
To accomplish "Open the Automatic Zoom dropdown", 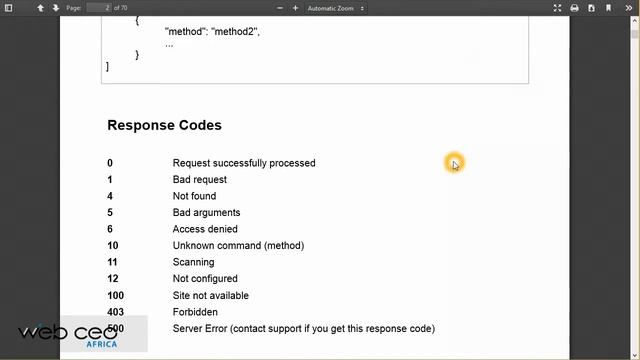I will [x=336, y=8].
